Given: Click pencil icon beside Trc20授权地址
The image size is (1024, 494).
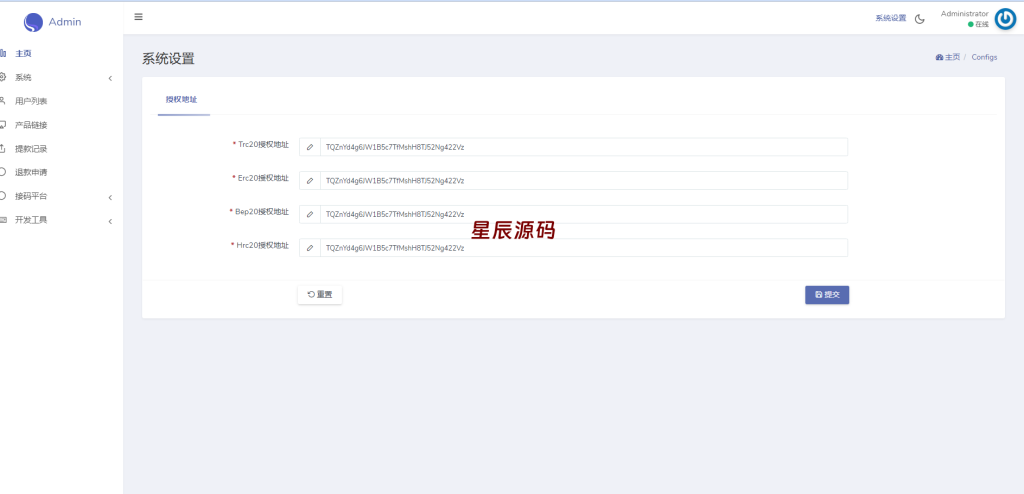Looking at the screenshot, I should (x=310, y=147).
